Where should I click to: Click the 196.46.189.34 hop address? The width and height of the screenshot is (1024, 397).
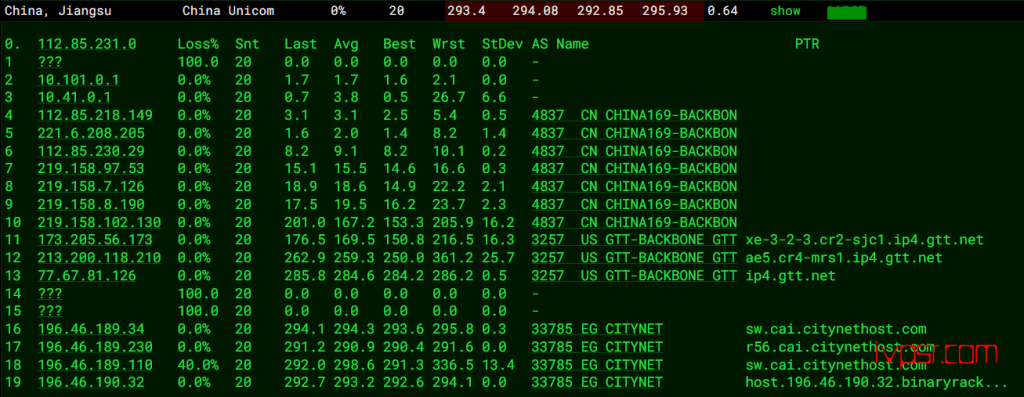coord(91,328)
